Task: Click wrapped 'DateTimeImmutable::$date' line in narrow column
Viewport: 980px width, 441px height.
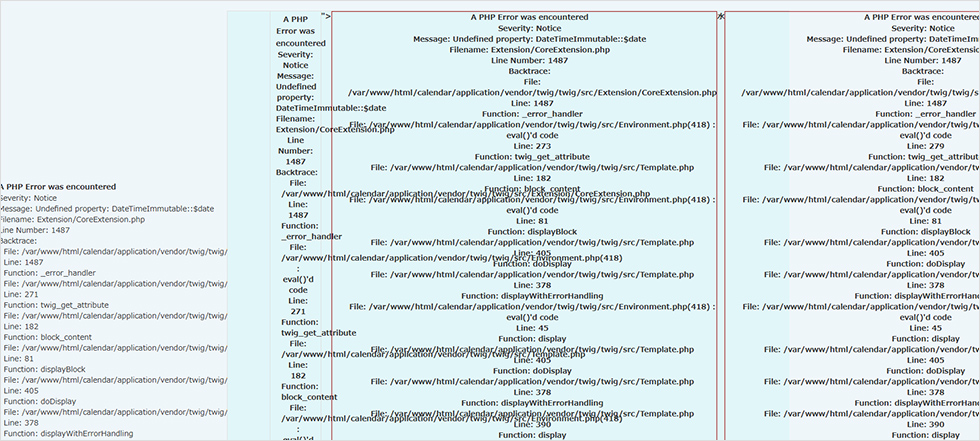Action: pyautogui.click(x=331, y=107)
